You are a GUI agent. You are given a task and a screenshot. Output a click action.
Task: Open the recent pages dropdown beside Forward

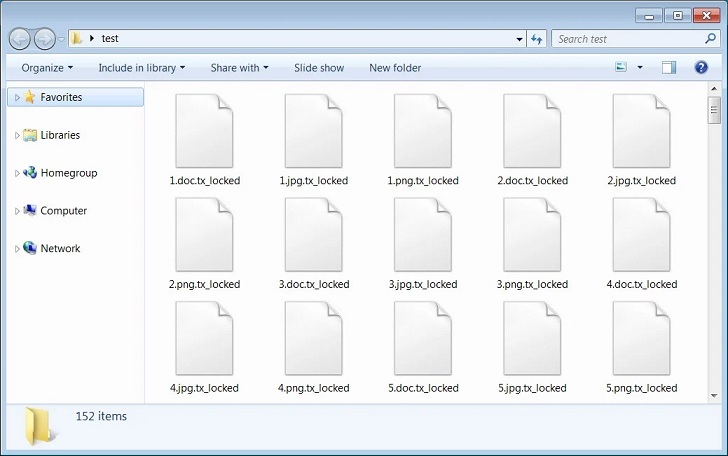pyautogui.click(x=61, y=39)
